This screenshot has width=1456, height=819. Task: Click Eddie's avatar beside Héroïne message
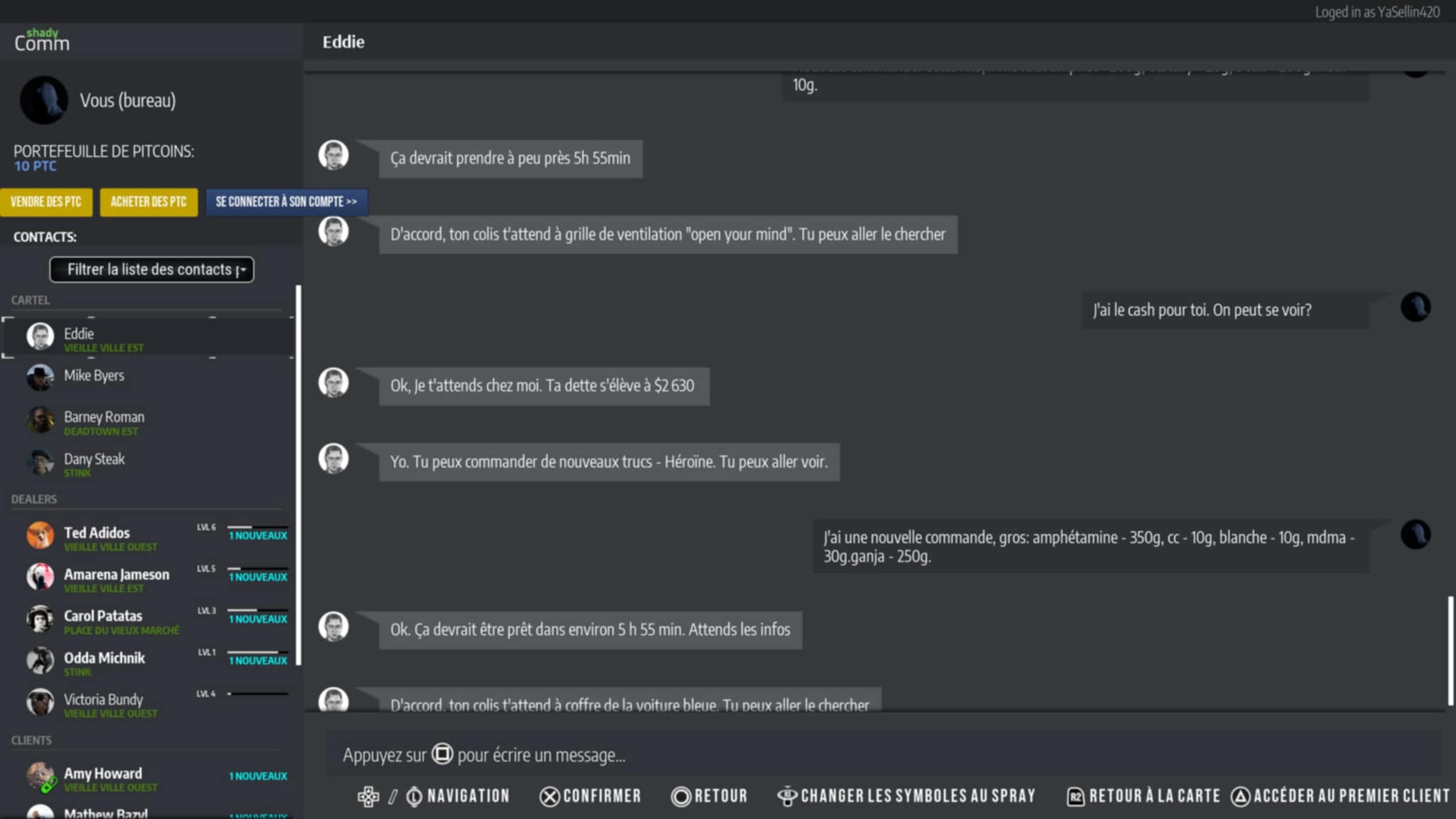coord(333,459)
